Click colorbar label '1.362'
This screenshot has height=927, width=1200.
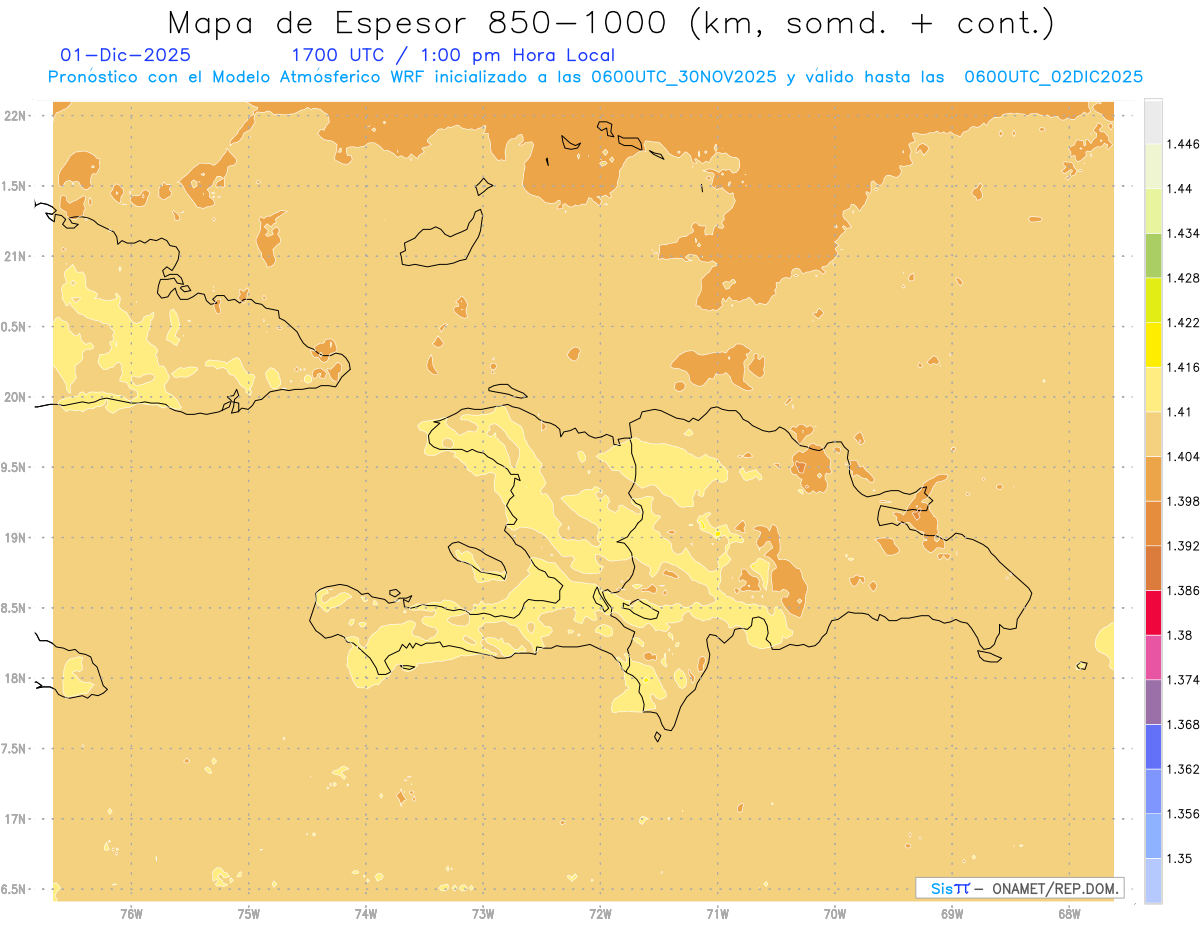pos(1183,769)
